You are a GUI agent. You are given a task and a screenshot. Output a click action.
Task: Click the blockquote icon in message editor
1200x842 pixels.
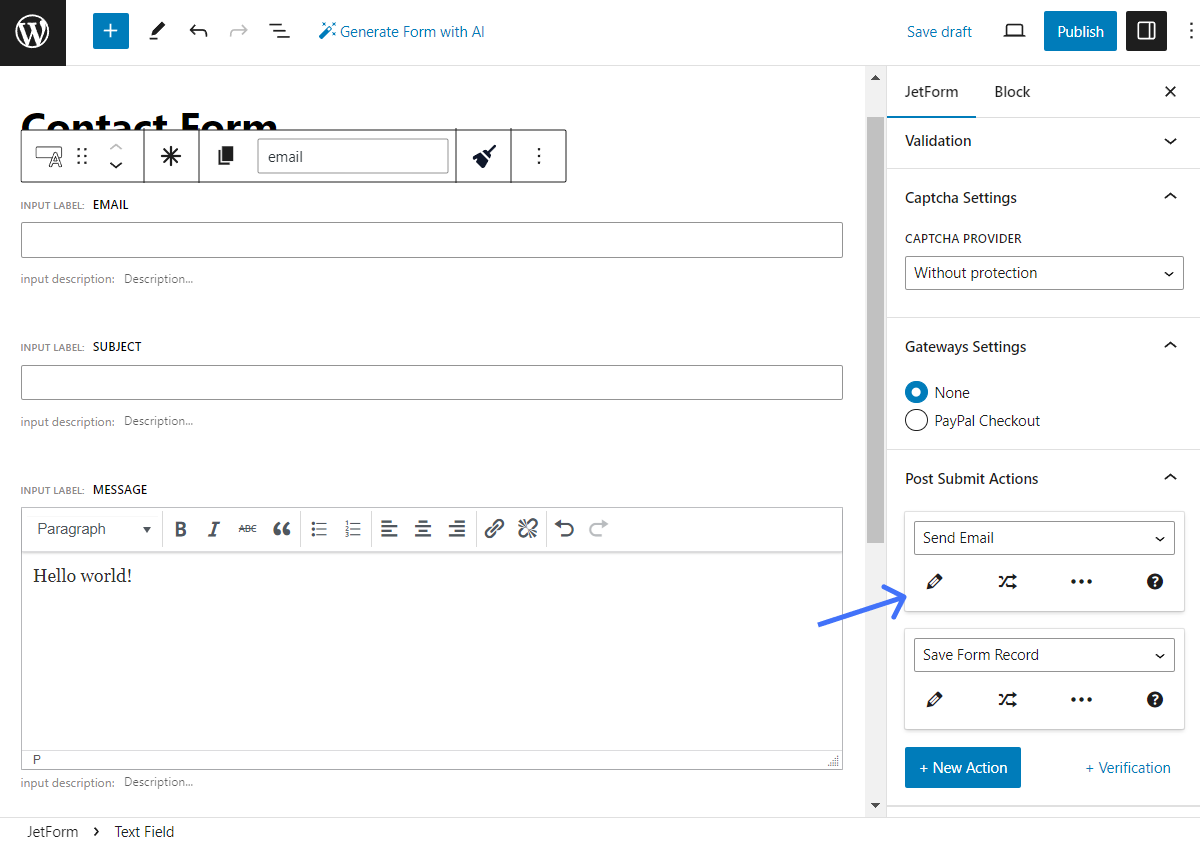[x=282, y=529]
